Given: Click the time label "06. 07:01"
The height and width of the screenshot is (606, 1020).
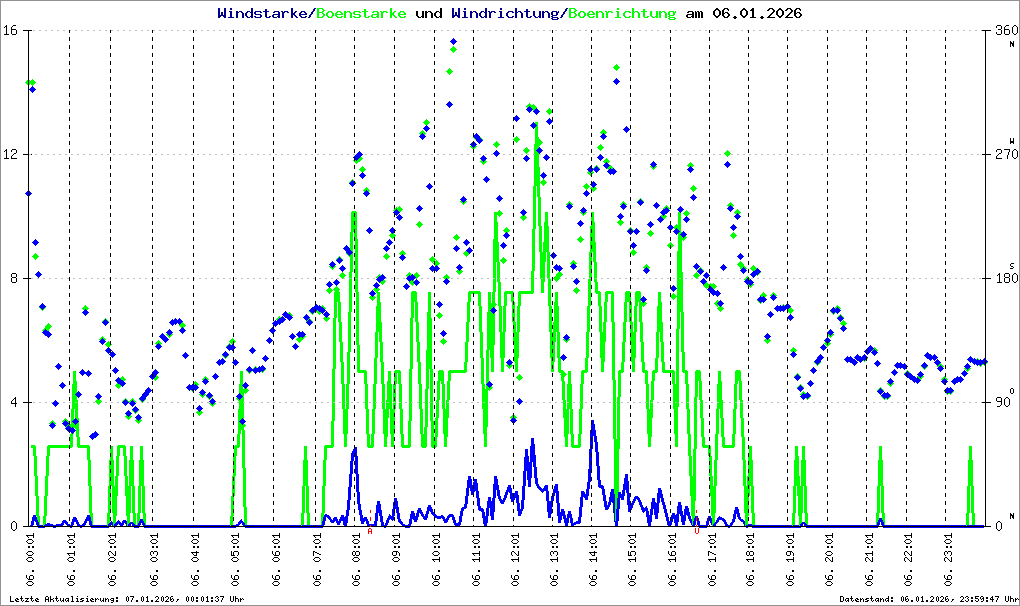Looking at the screenshot, I should (x=316, y=560).
